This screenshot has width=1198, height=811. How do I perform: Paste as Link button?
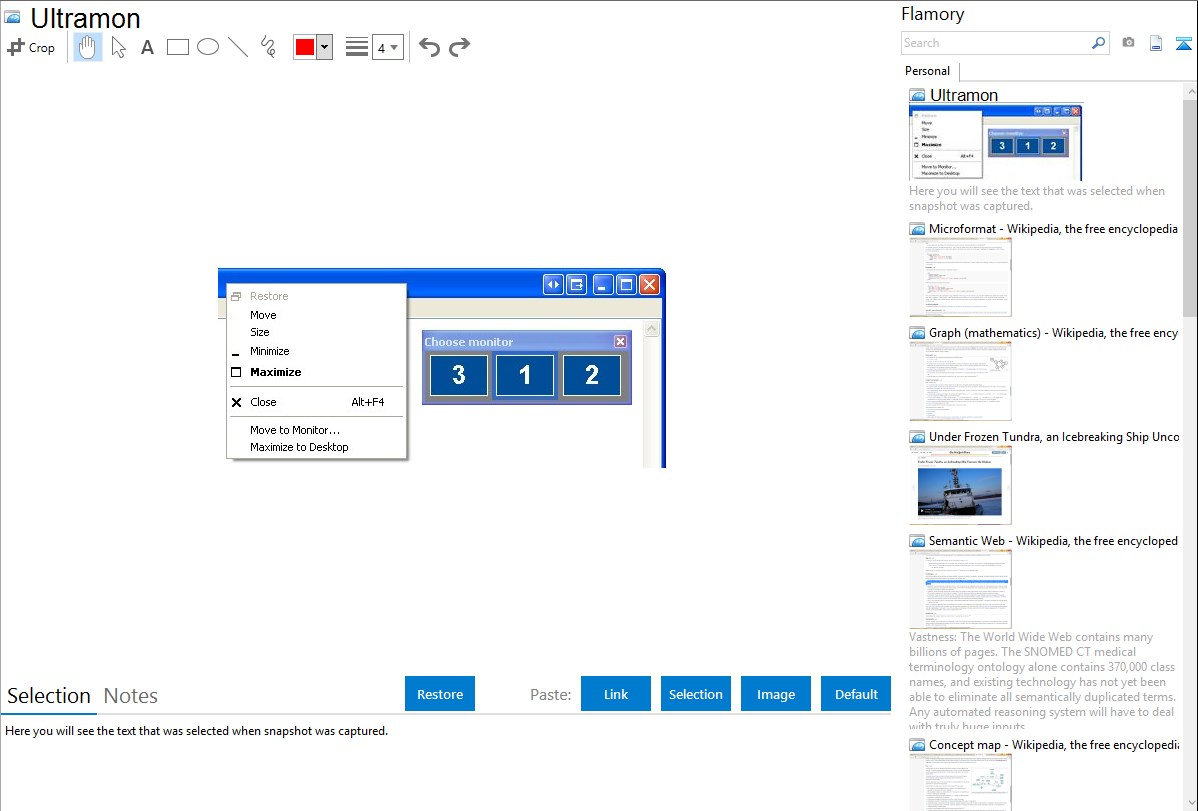tap(616, 694)
